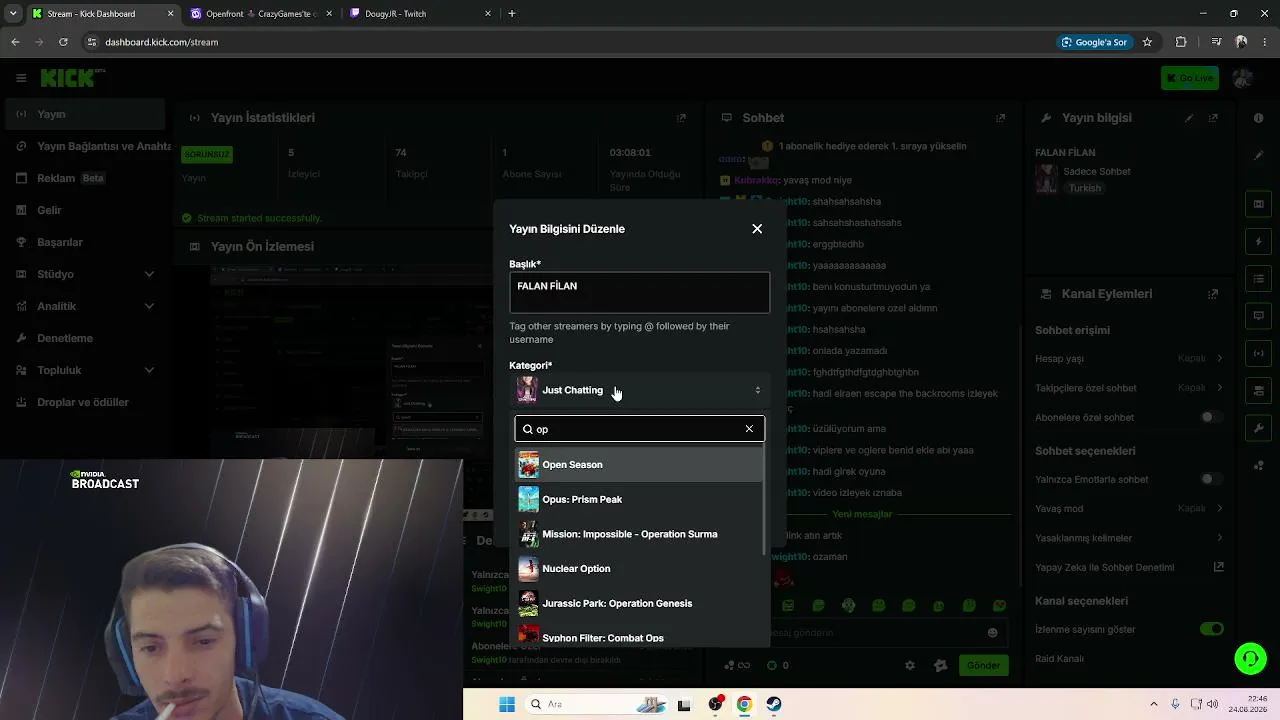Expand the Stüdyo sidebar section
1280x720 pixels.
click(x=84, y=274)
